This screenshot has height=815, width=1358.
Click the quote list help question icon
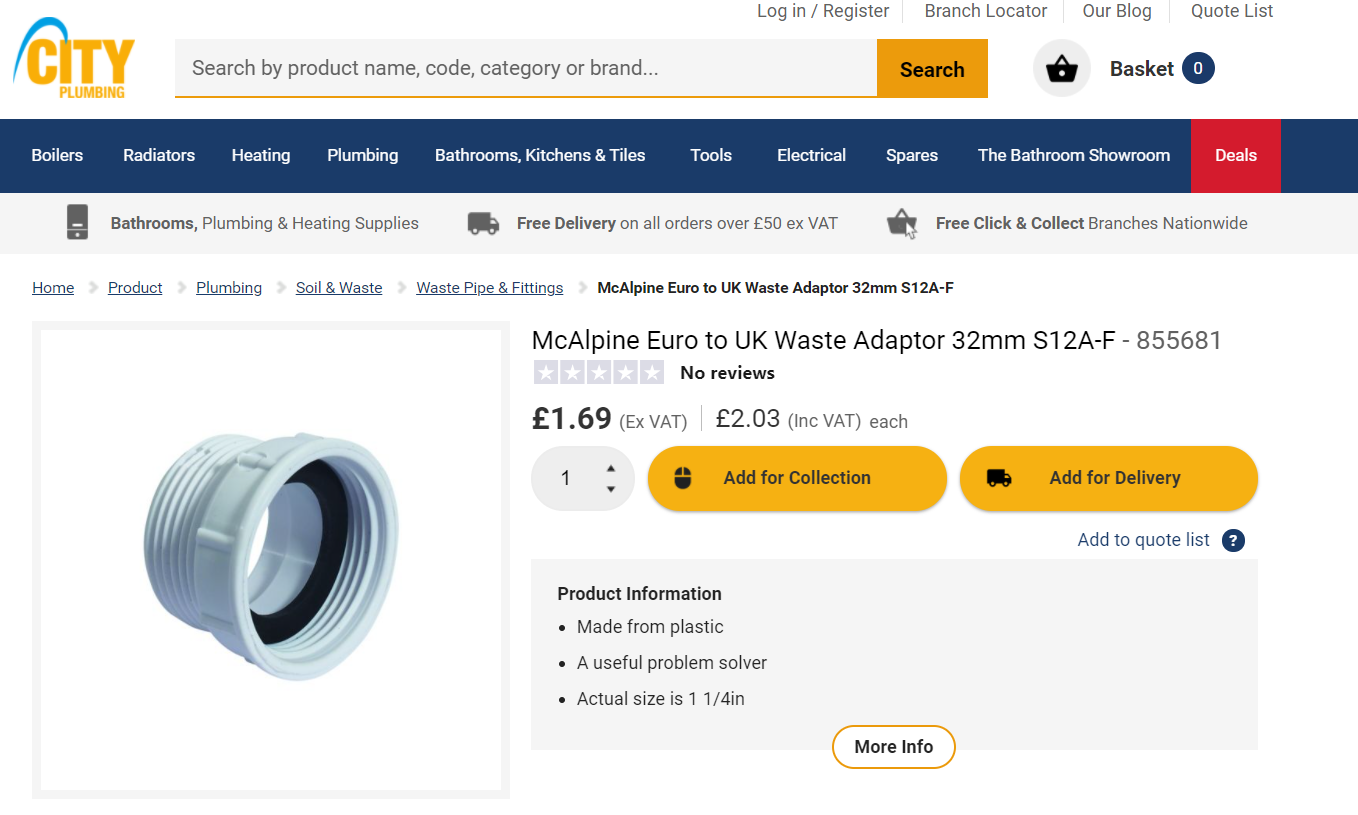1233,540
